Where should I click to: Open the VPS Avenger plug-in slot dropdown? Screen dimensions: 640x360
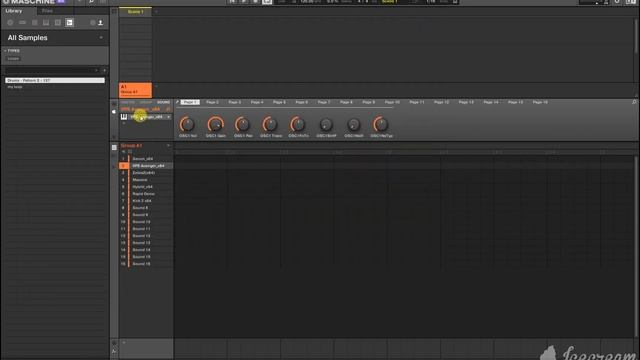pos(169,117)
